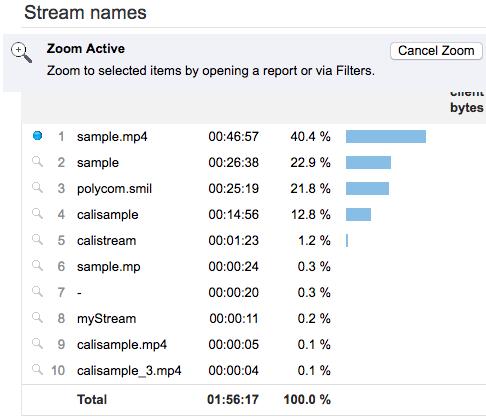The width and height of the screenshot is (486, 417).
Task: Cancel the active zoom
Action: point(436,51)
